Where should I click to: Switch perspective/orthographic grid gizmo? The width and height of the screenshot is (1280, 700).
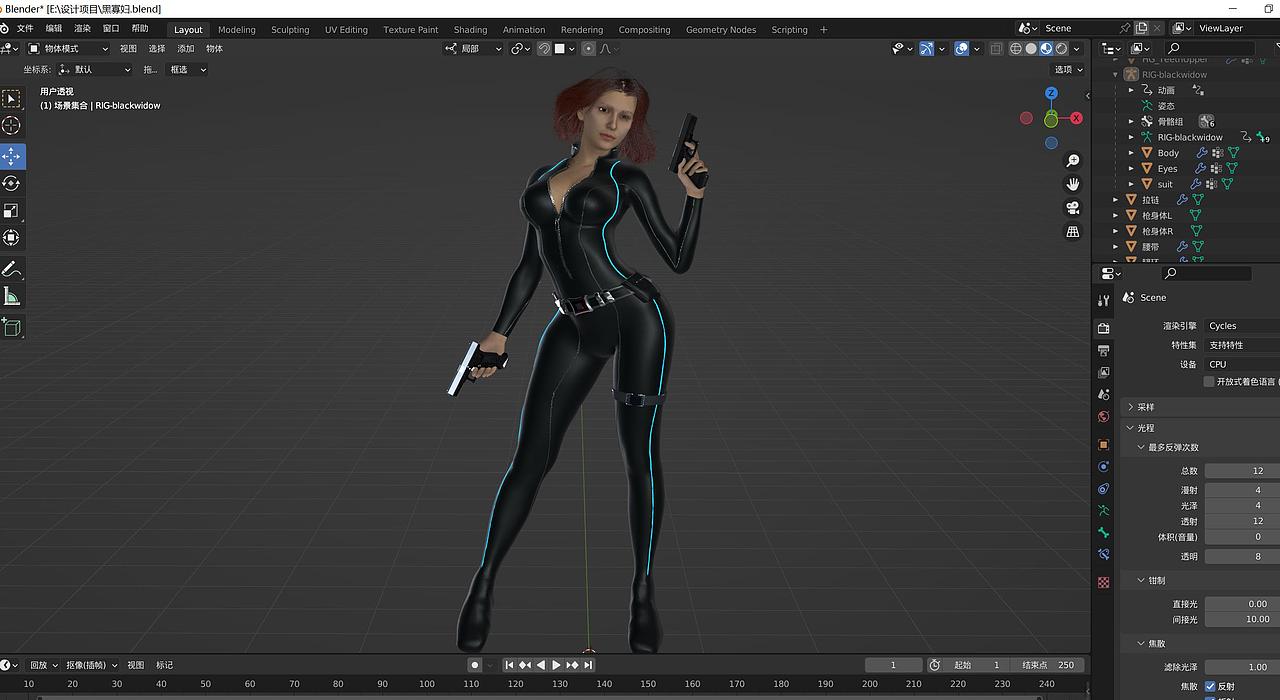(x=1073, y=232)
